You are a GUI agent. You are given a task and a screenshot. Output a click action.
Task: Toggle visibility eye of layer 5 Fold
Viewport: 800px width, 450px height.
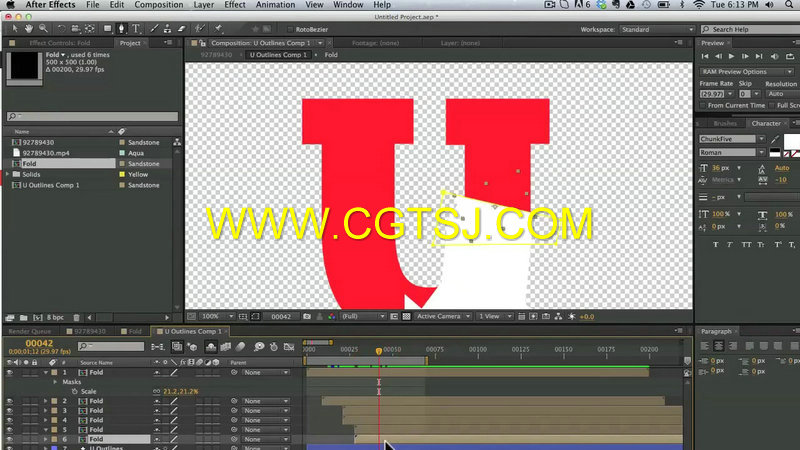9,430
